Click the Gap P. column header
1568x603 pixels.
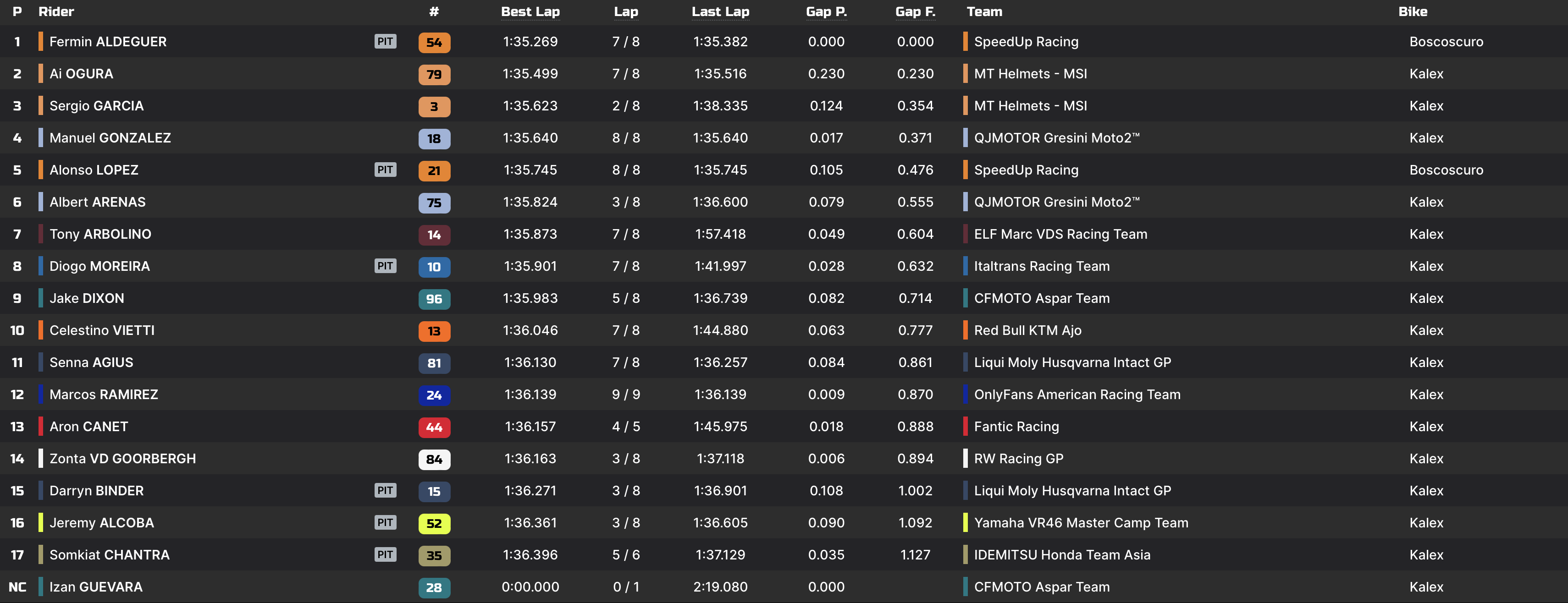click(826, 11)
